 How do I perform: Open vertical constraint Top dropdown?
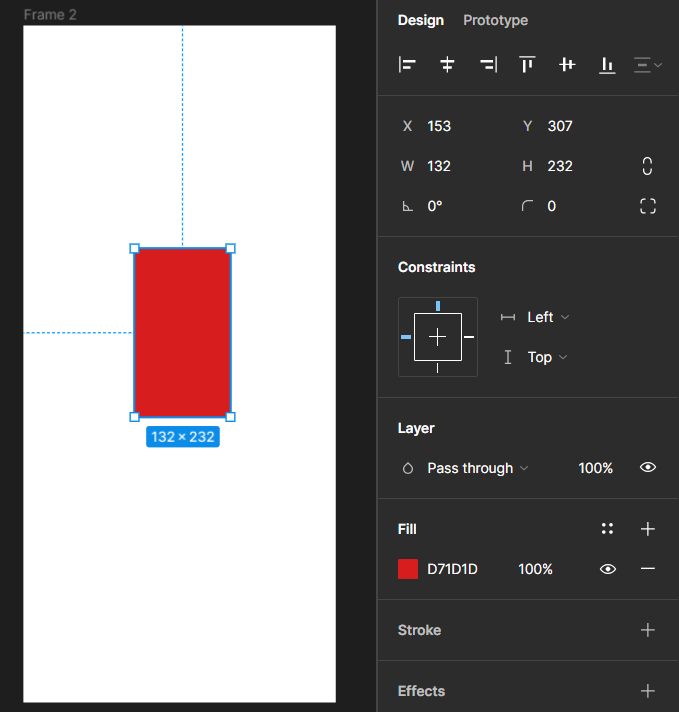[547, 357]
